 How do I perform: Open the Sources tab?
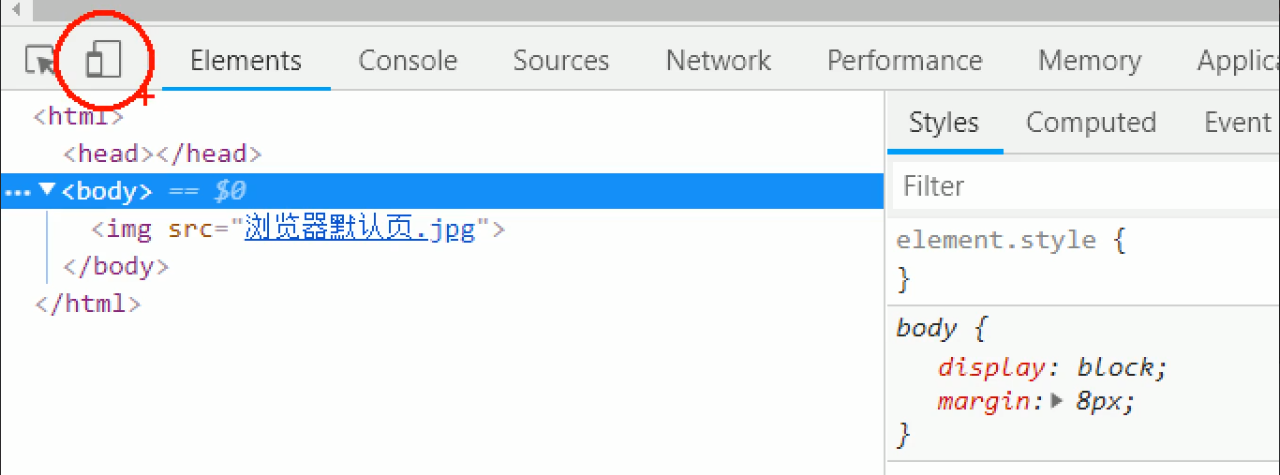[x=561, y=60]
